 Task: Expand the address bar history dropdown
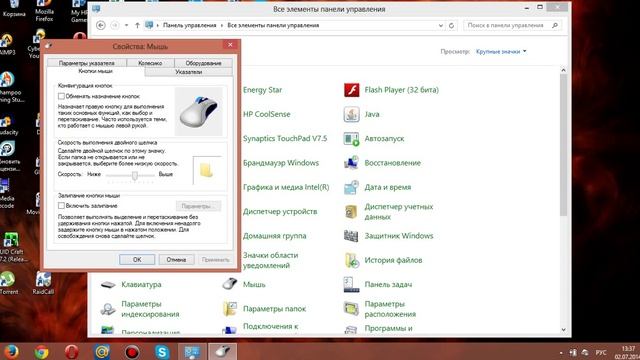click(441, 25)
